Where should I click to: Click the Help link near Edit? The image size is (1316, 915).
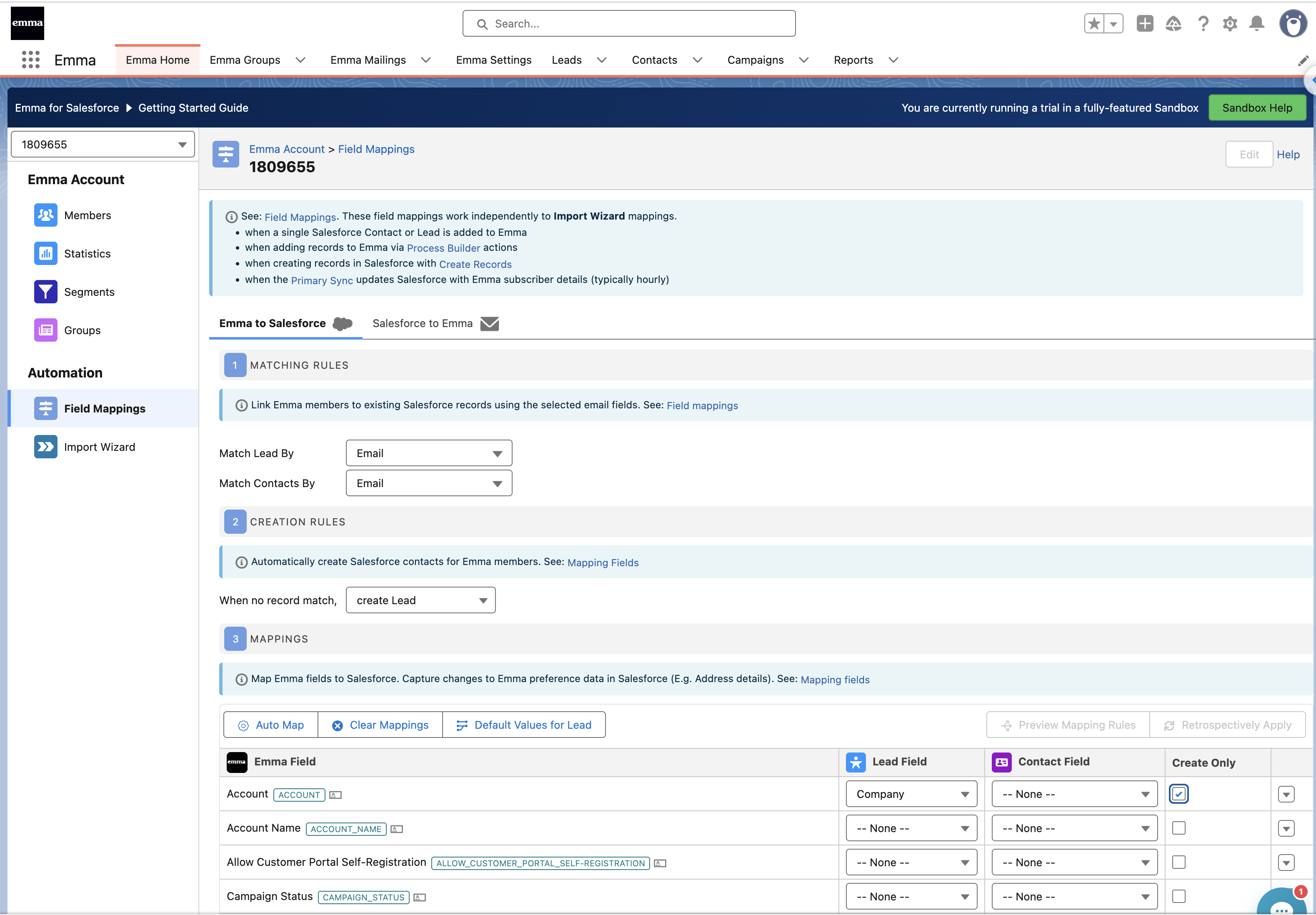coord(1288,155)
